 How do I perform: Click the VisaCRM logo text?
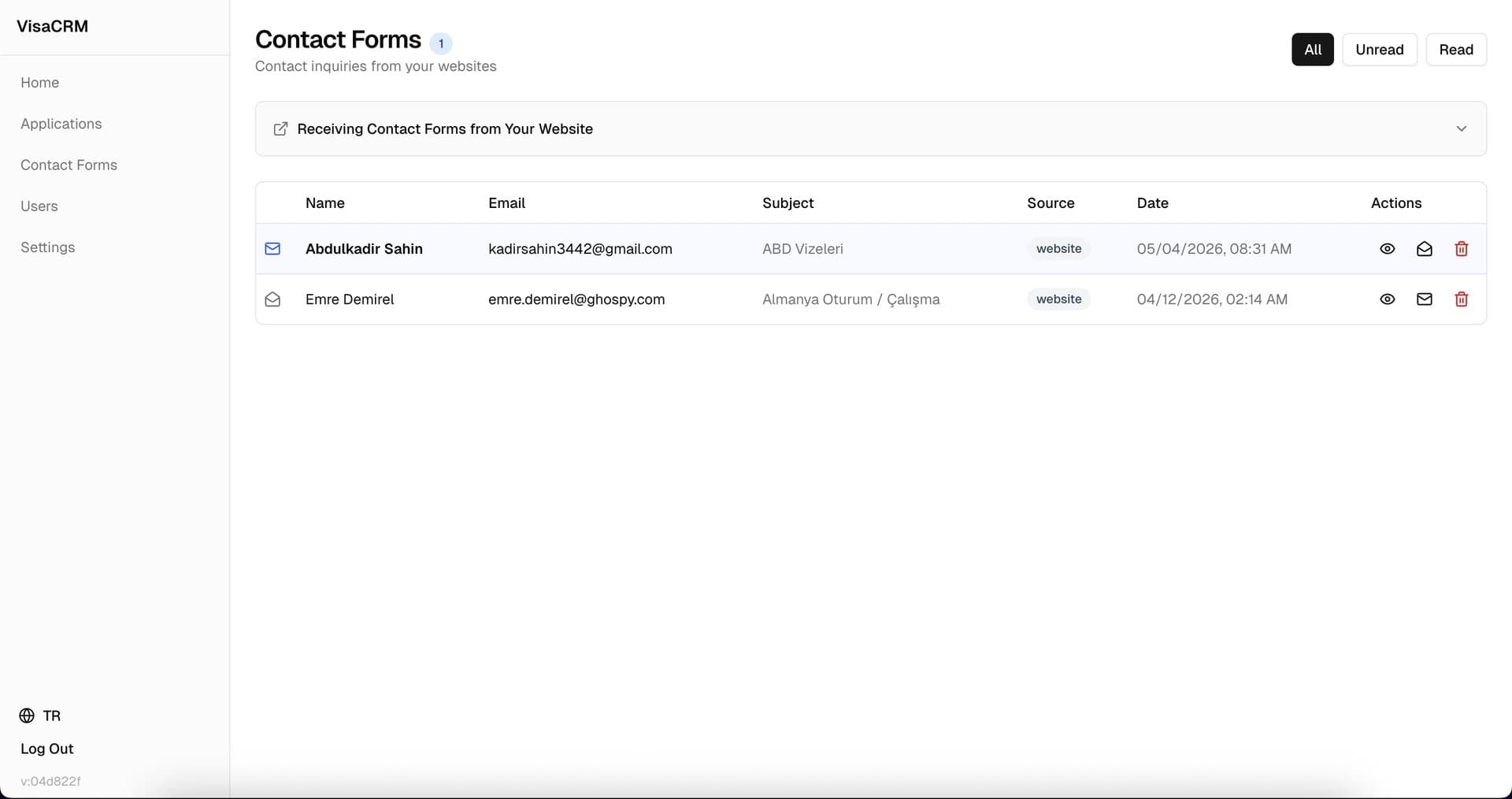(53, 26)
